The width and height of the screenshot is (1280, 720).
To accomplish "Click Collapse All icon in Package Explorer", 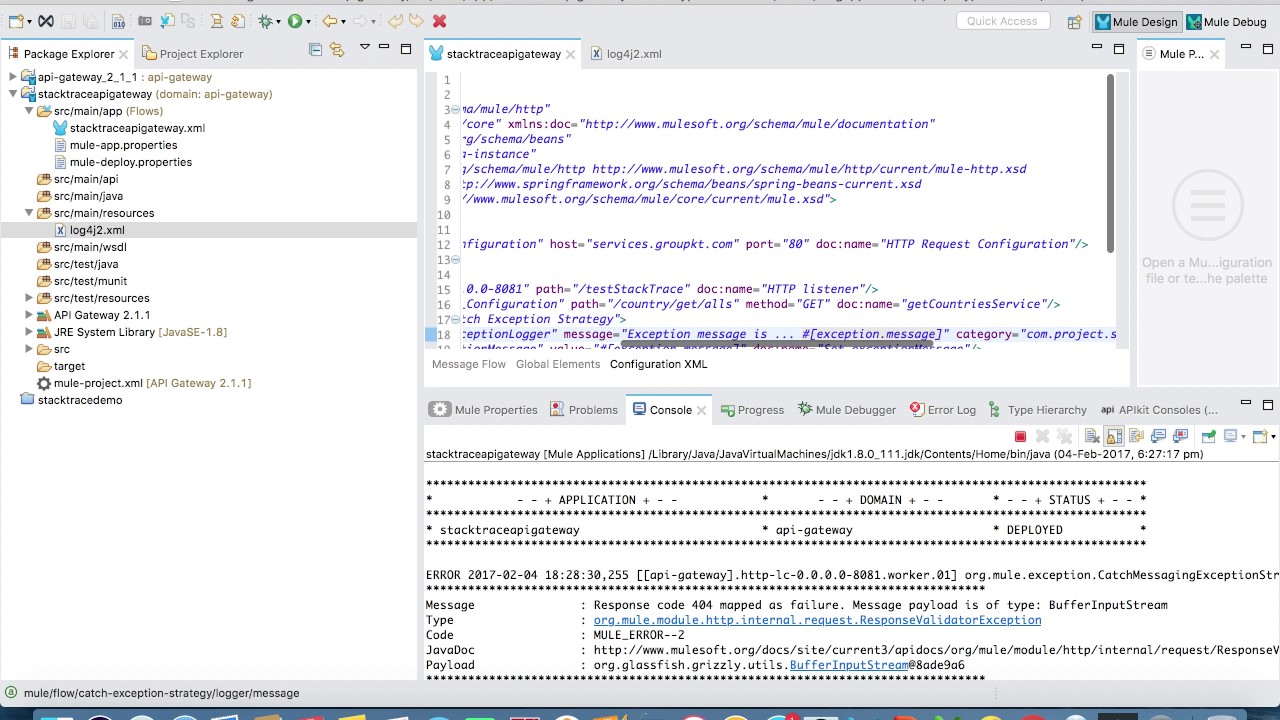I will tap(315, 49).
